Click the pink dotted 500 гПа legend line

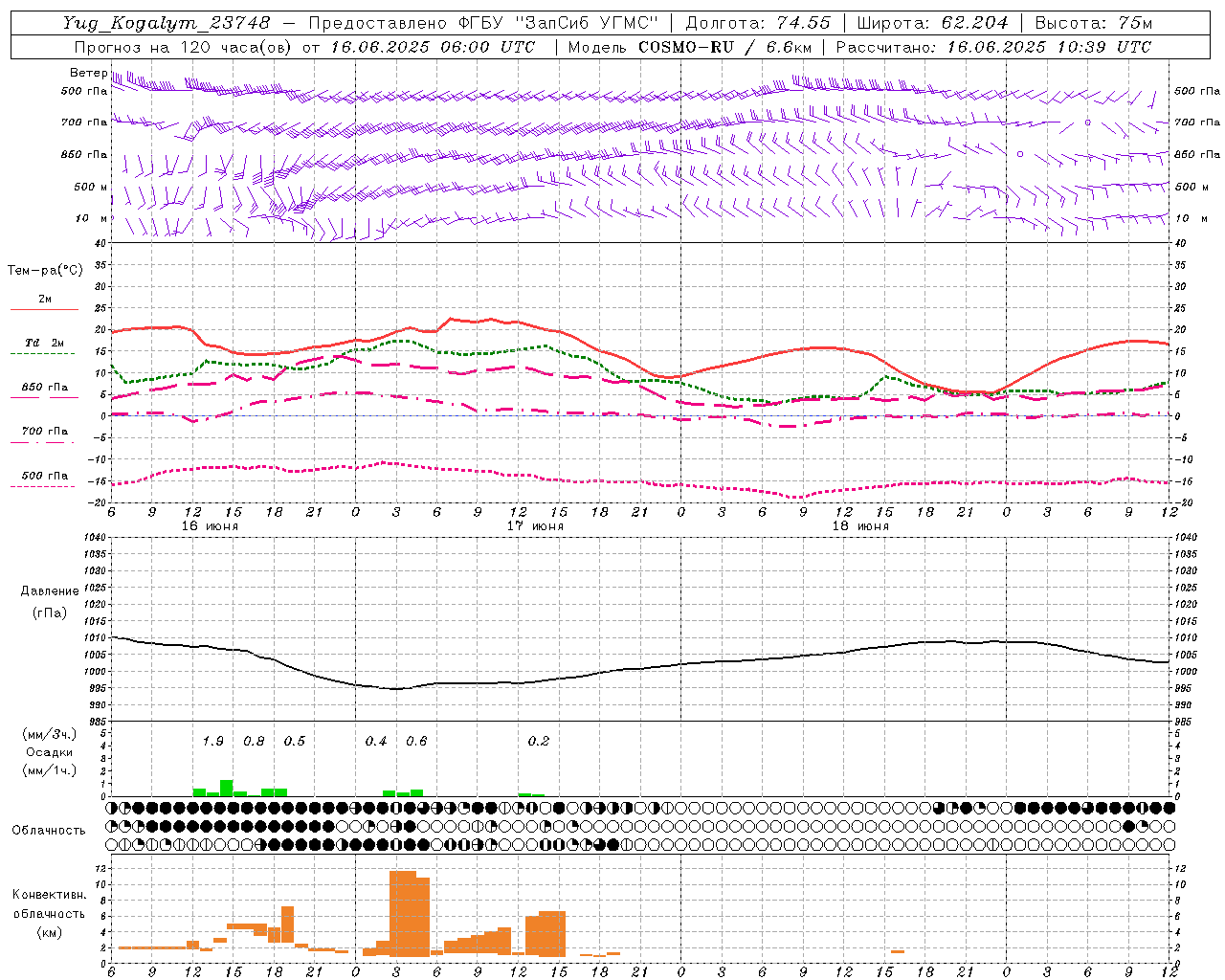click(44, 486)
